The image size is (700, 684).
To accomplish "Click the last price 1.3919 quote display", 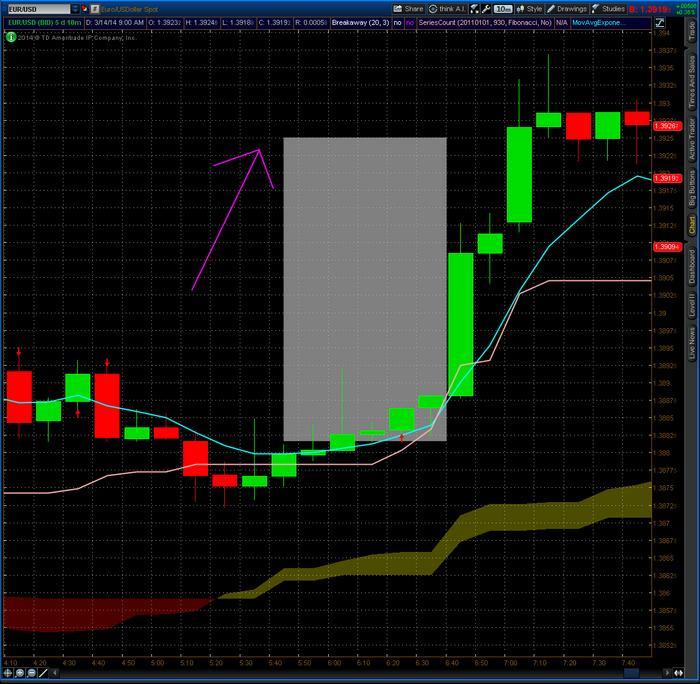I will [x=650, y=9].
